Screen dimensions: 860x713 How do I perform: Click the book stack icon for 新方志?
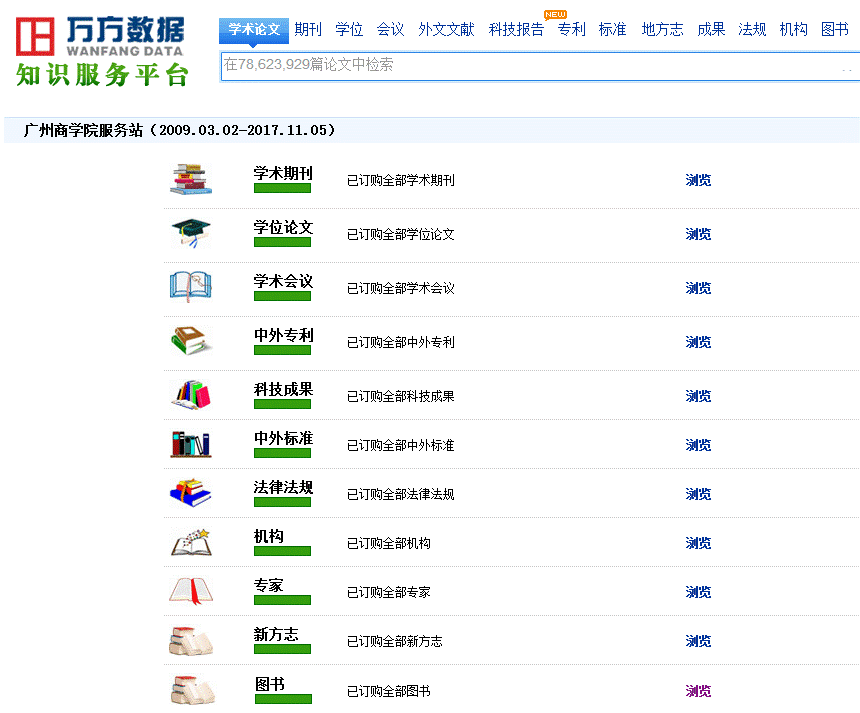(191, 641)
